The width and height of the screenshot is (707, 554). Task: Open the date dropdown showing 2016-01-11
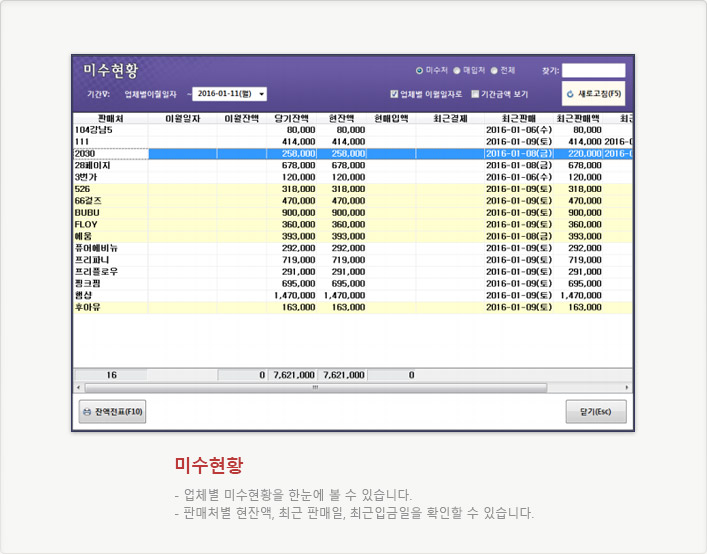[x=262, y=94]
